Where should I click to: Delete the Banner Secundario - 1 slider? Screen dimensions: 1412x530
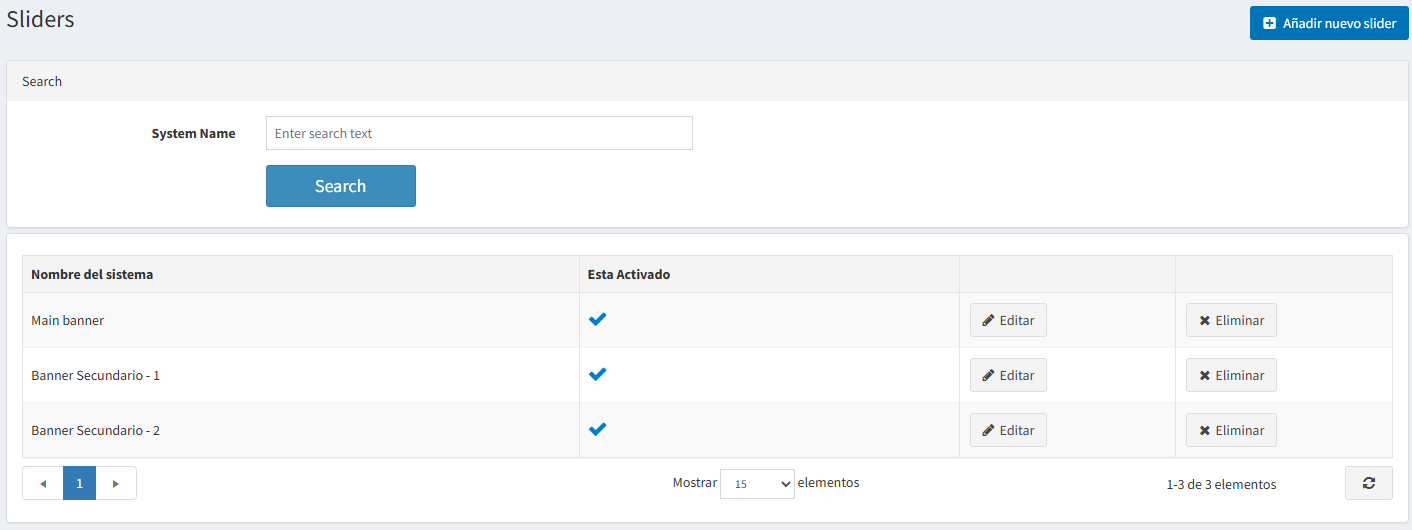pyautogui.click(x=1231, y=375)
